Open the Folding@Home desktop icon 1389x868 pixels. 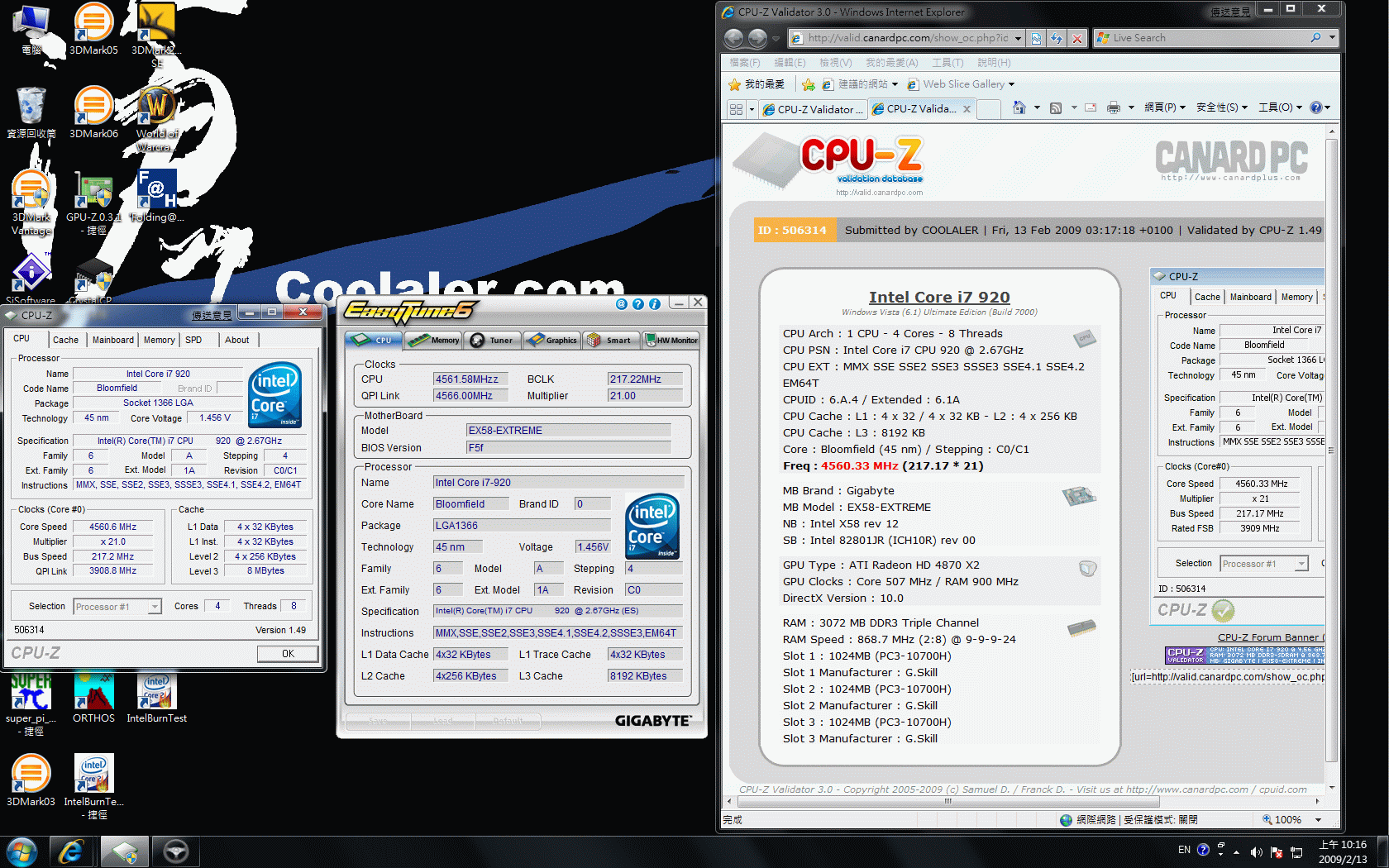[156, 196]
